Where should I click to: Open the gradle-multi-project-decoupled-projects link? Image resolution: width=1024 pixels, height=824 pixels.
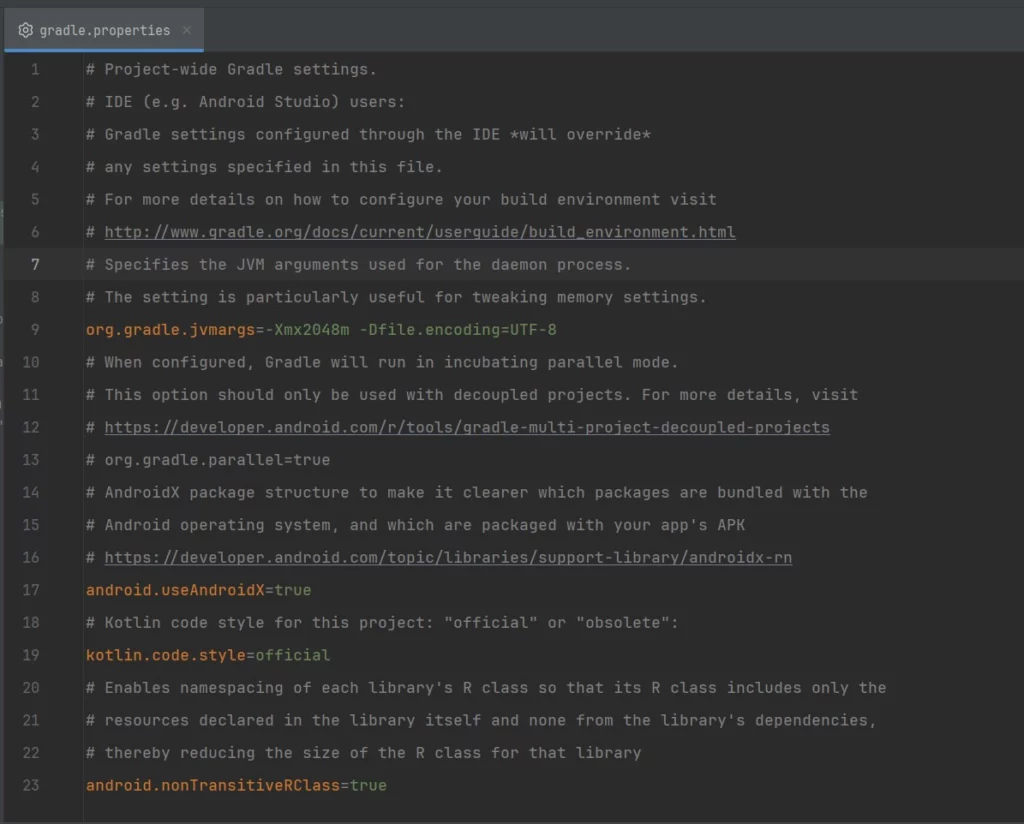pos(466,427)
